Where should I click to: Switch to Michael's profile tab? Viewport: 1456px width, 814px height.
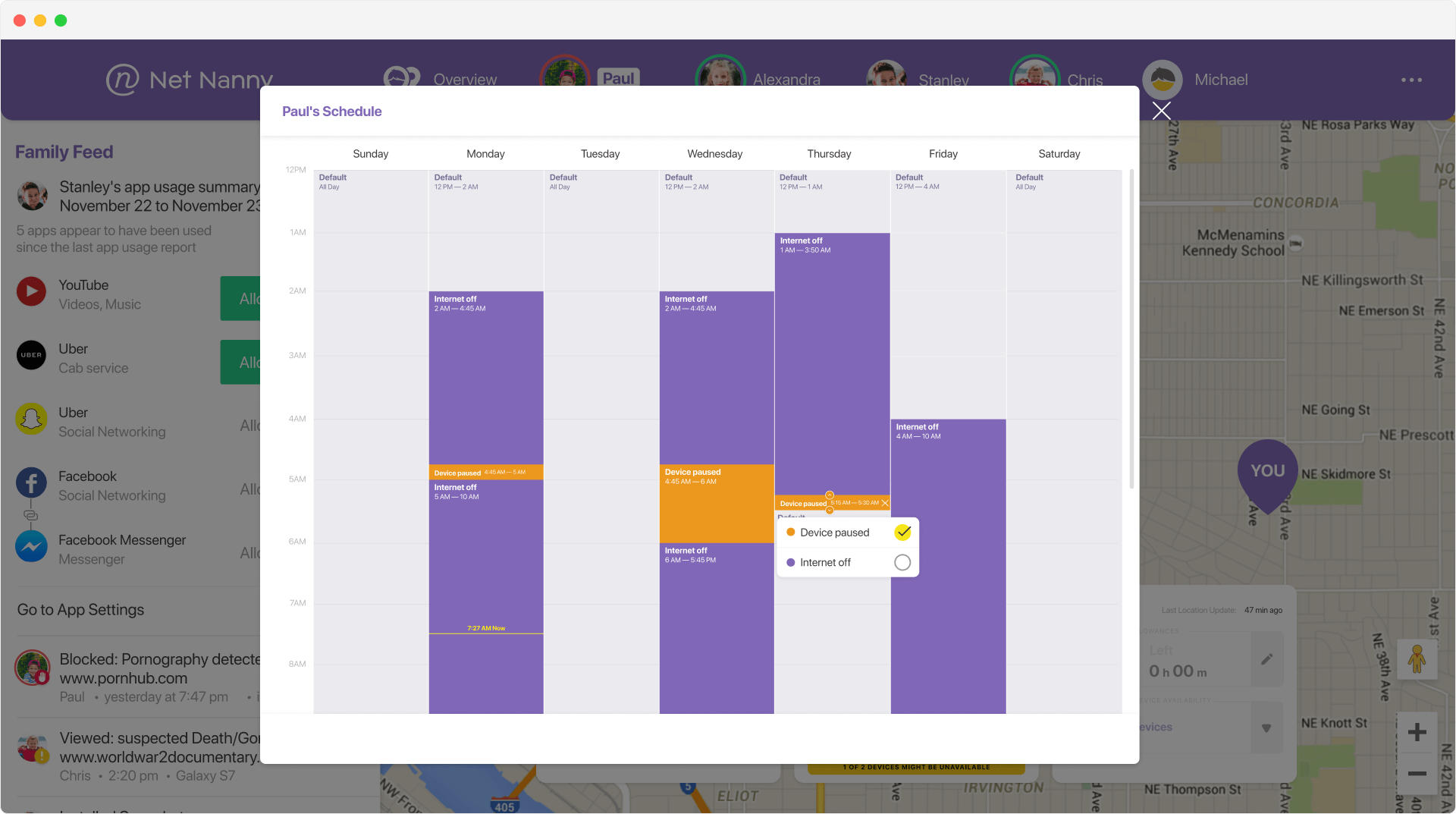(x=1195, y=79)
